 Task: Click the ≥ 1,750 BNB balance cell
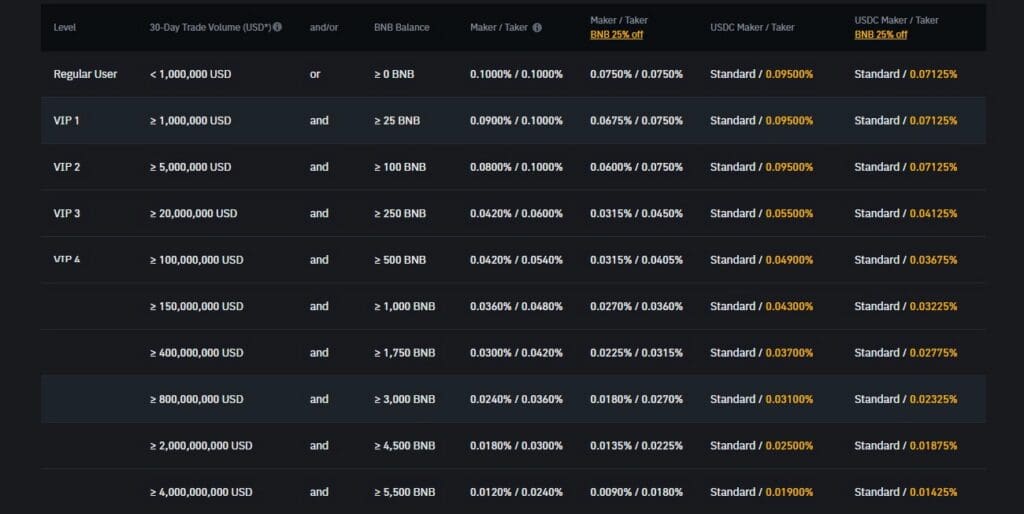click(x=404, y=353)
